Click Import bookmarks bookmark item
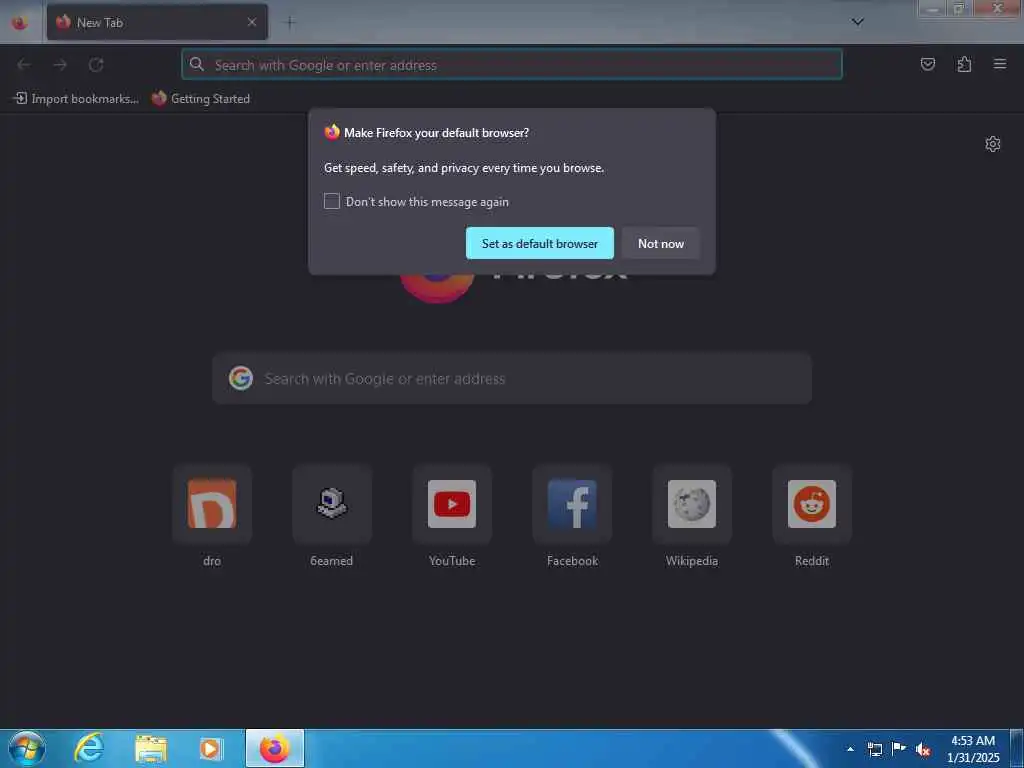1024x768 pixels. pyautogui.click(x=76, y=99)
